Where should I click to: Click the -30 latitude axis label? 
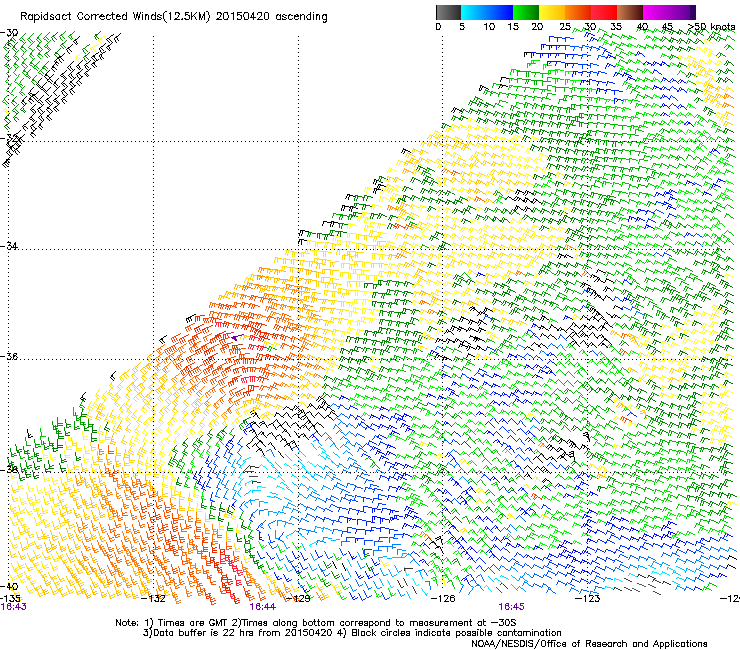tap(9, 33)
